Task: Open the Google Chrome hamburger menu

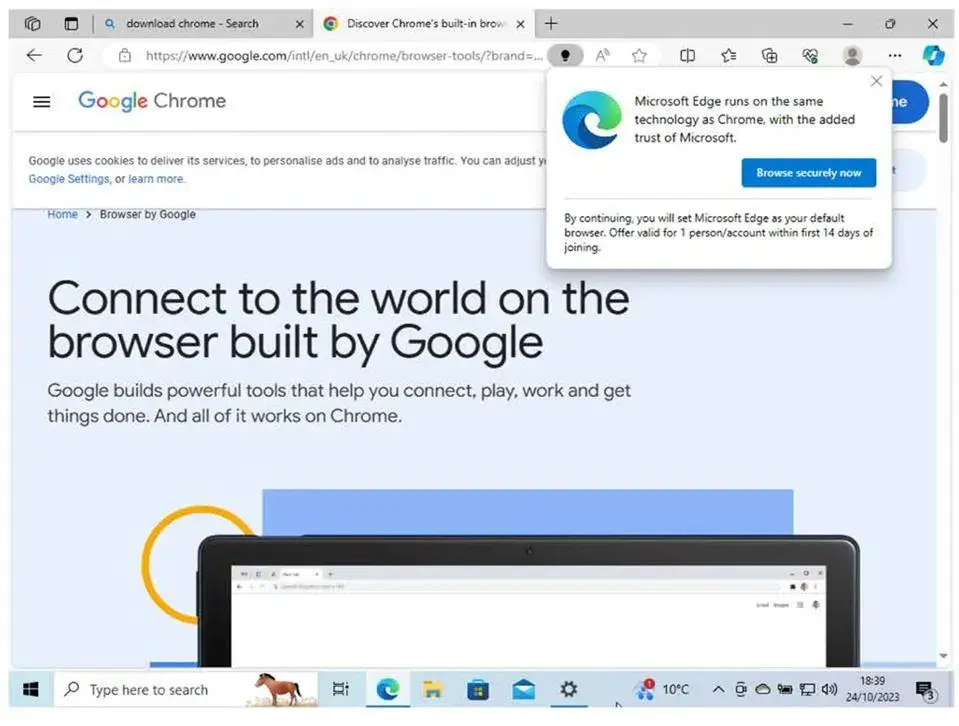Action: pyautogui.click(x=41, y=101)
